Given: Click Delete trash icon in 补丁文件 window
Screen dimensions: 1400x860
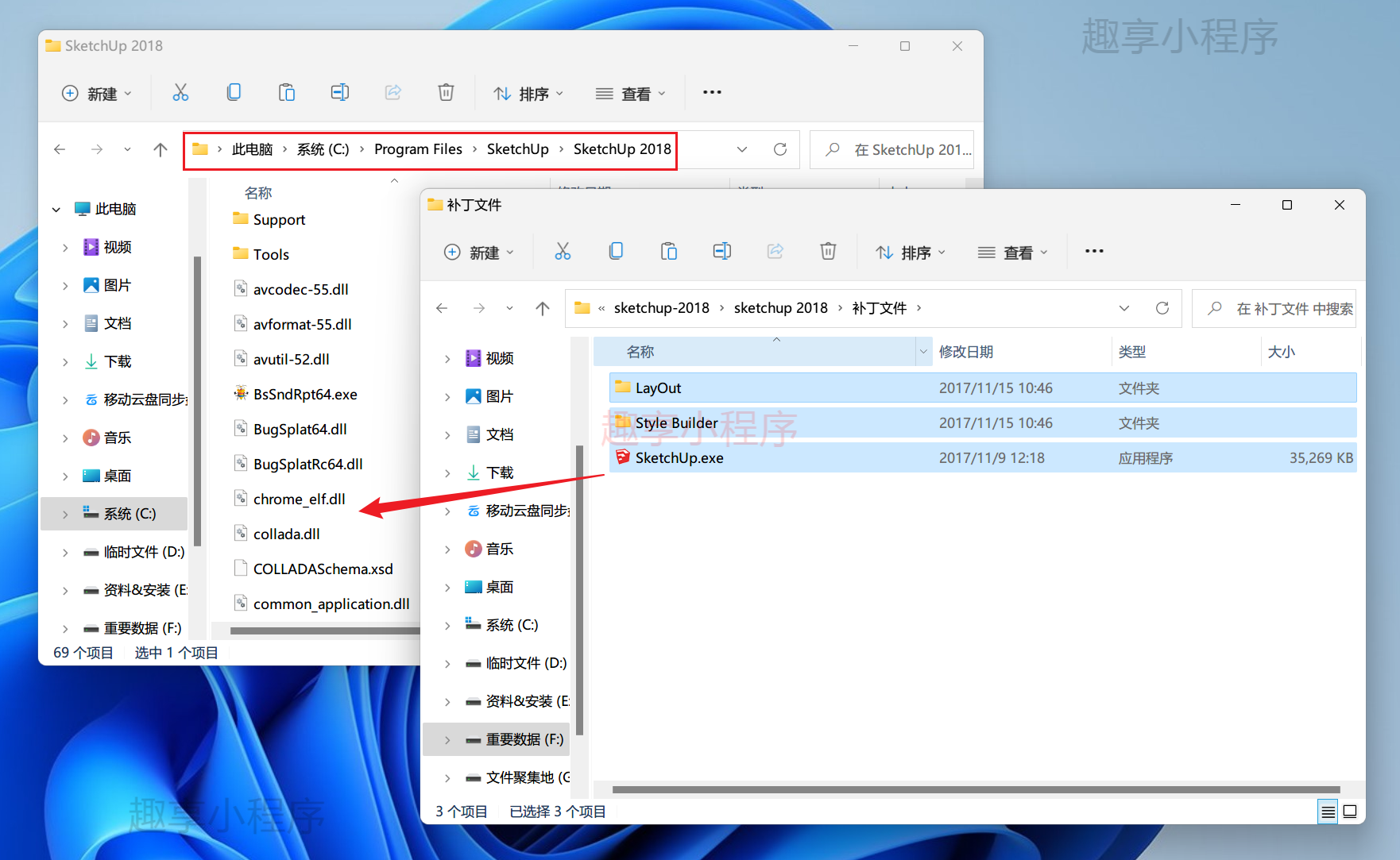Looking at the screenshot, I should 828,252.
